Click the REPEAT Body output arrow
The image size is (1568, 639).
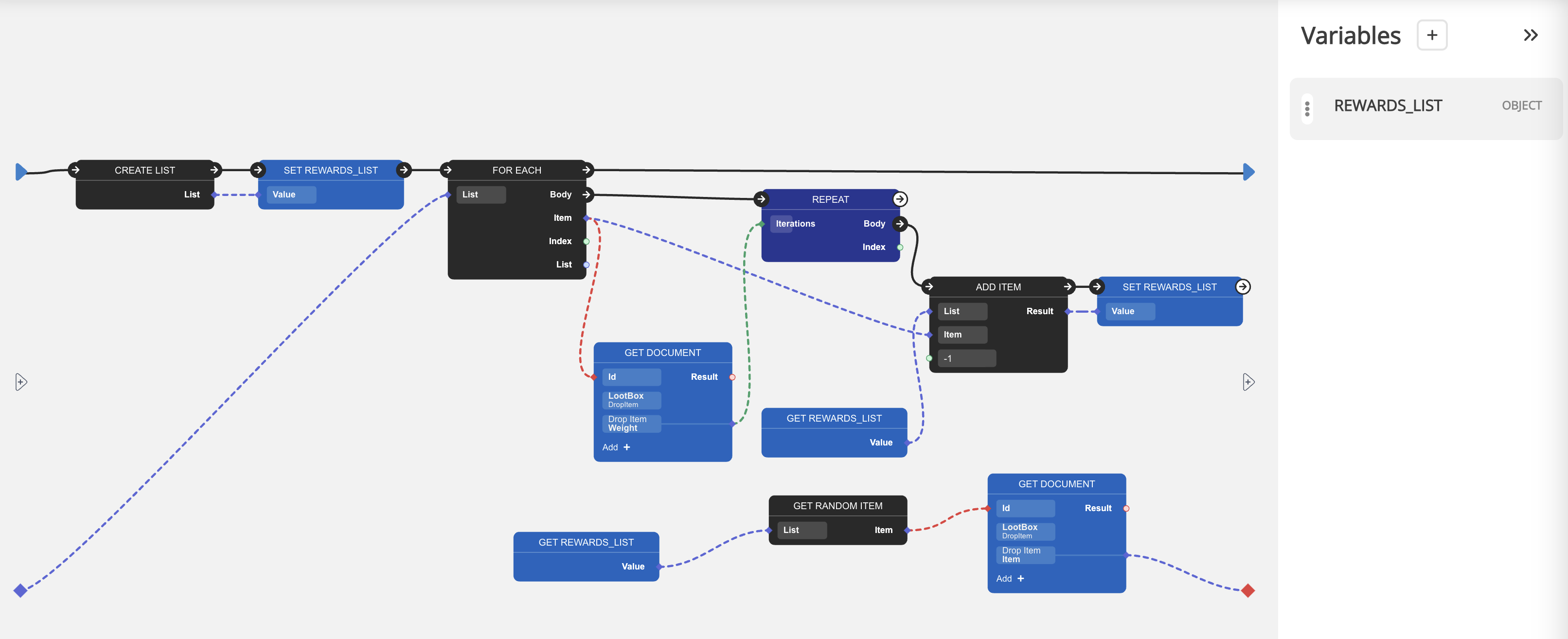point(900,224)
